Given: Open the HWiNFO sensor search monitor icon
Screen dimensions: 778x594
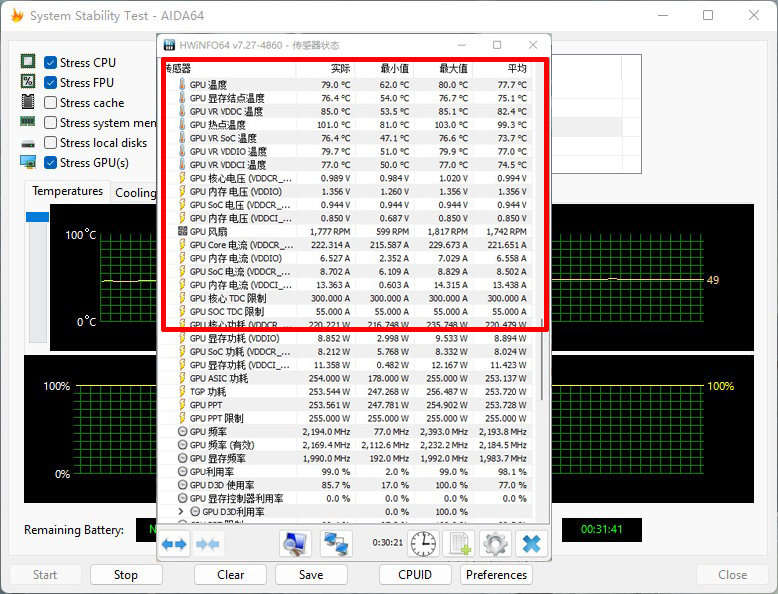Looking at the screenshot, I should (296, 544).
